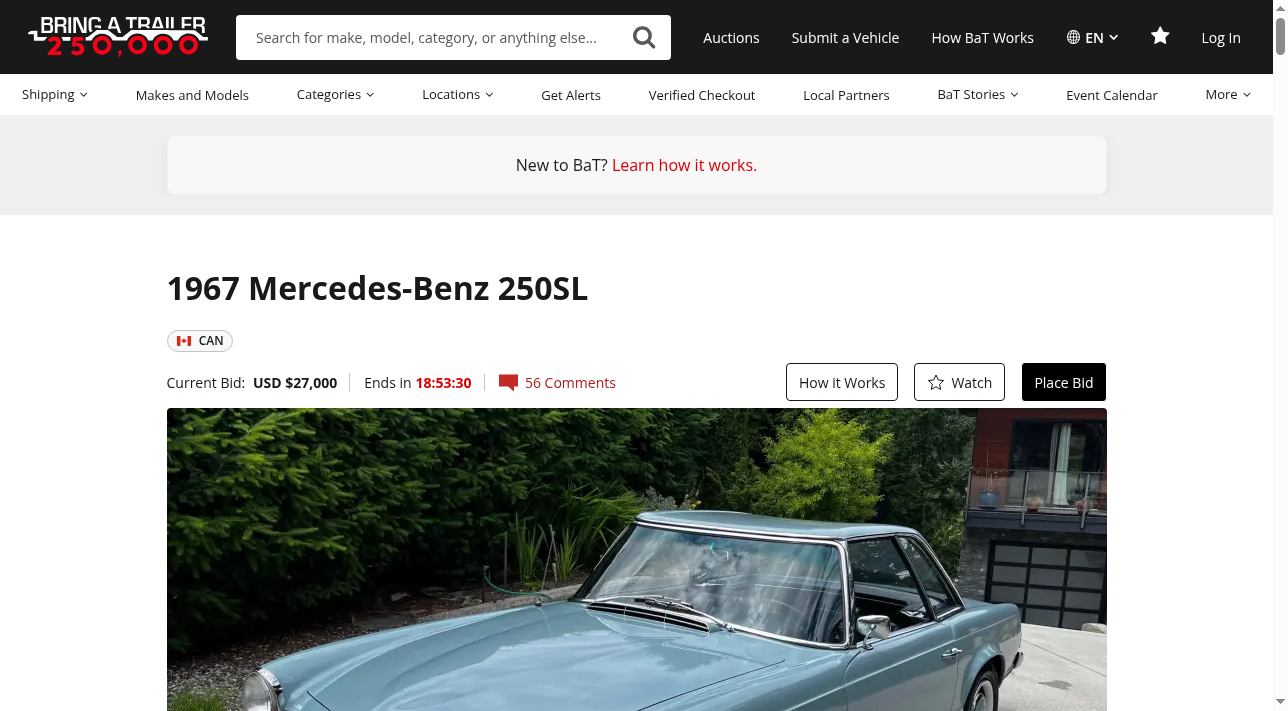
Task: Open the Get Alerts page
Action: pos(571,95)
